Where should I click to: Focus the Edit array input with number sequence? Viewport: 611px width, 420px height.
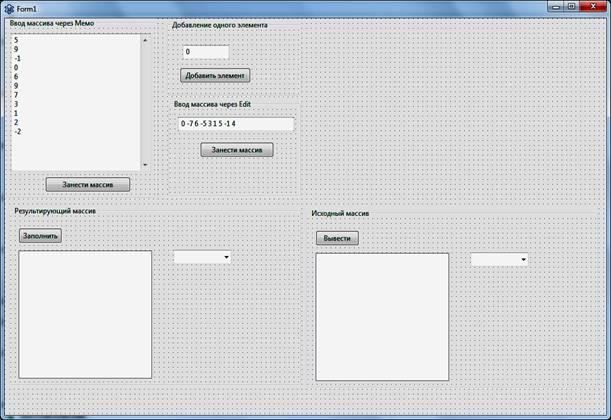236,124
